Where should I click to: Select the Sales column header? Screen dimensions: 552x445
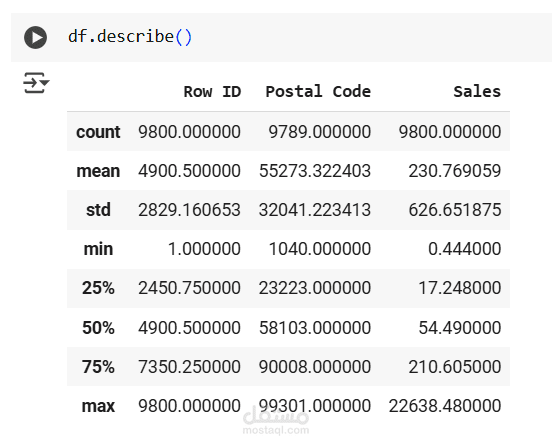(x=477, y=92)
